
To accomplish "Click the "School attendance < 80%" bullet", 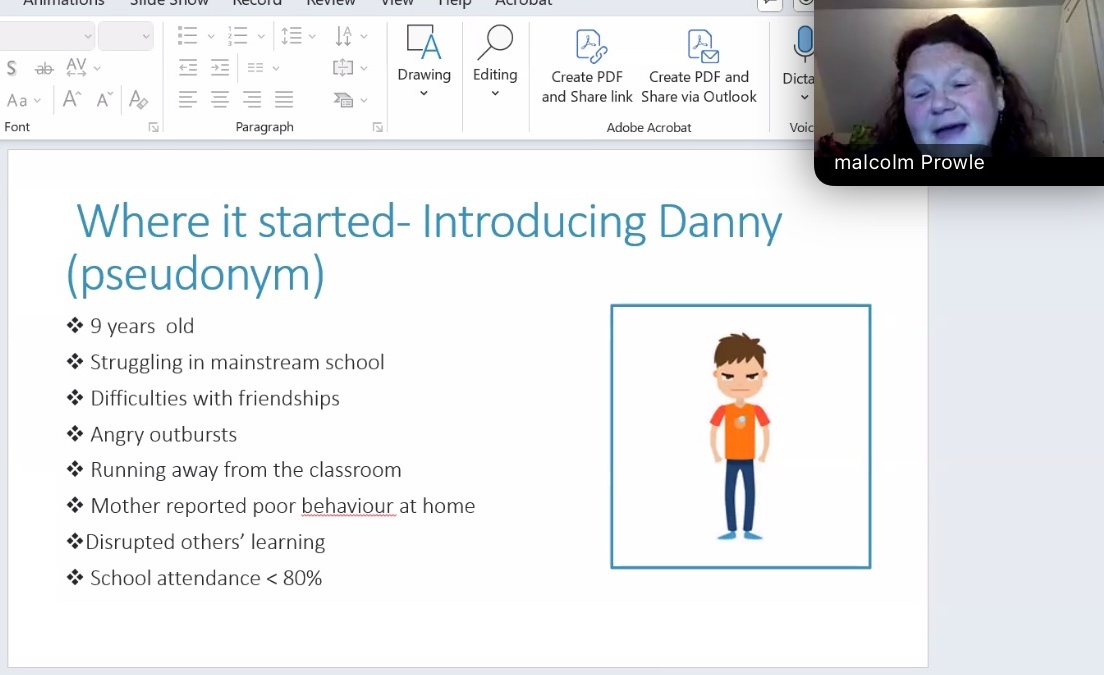I will [x=205, y=578].
